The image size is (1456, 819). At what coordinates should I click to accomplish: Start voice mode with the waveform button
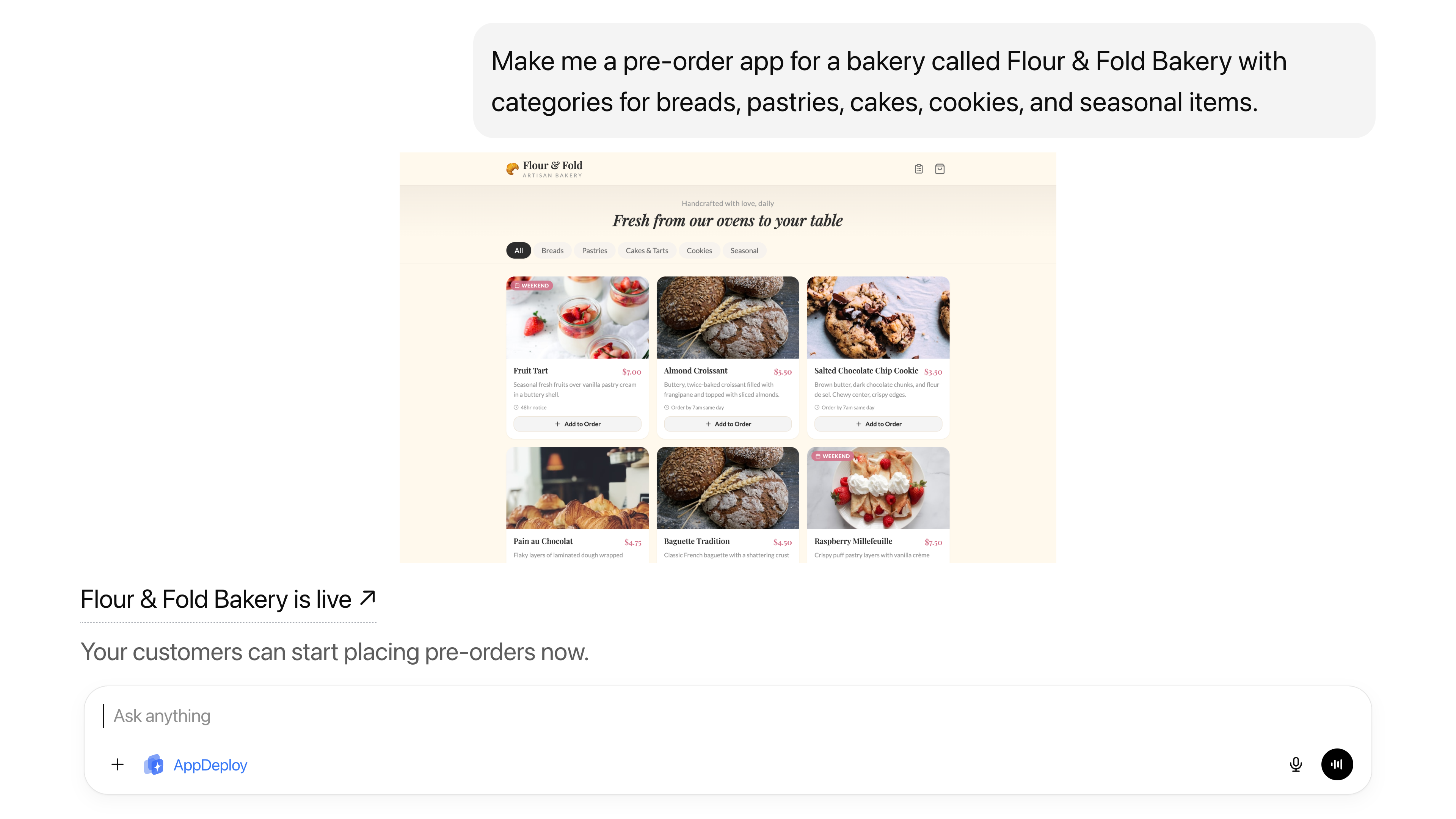[1337, 764]
